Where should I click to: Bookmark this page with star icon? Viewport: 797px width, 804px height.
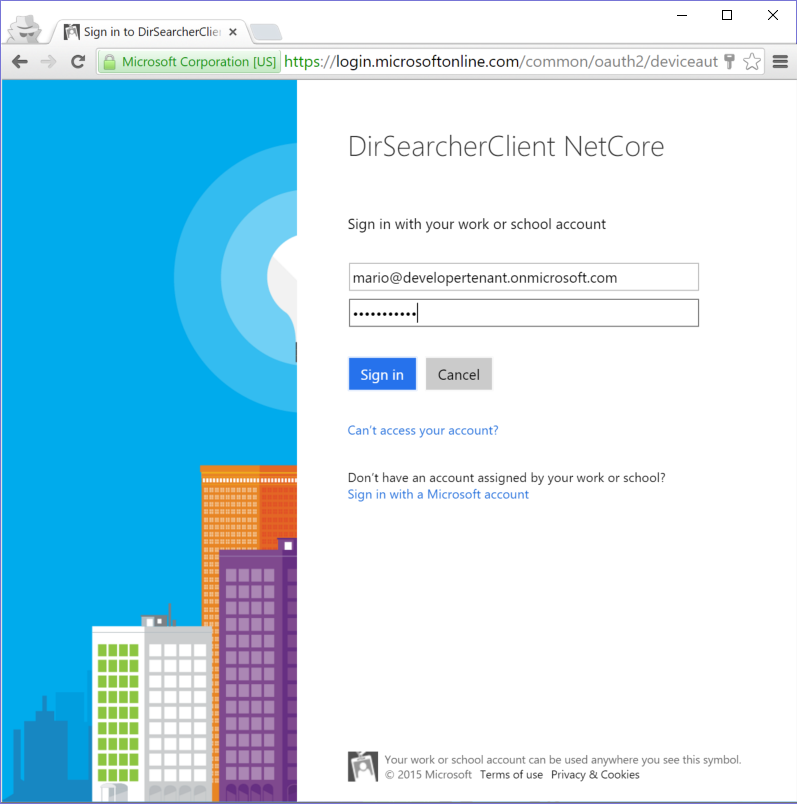tap(752, 62)
